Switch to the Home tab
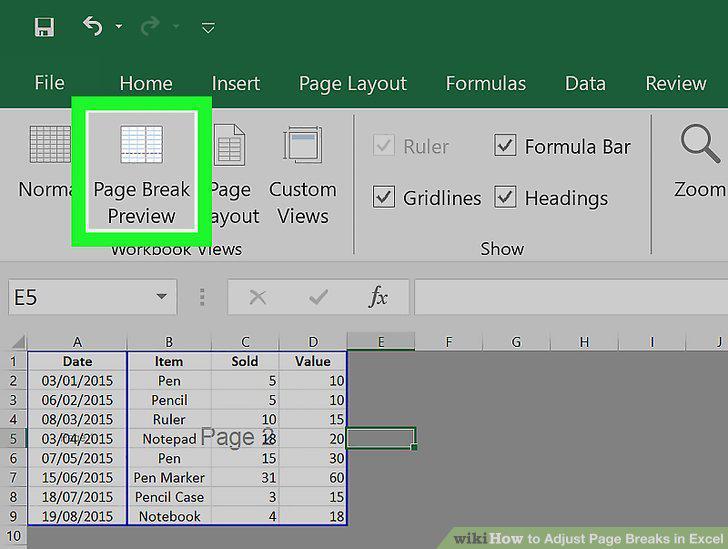 (146, 84)
